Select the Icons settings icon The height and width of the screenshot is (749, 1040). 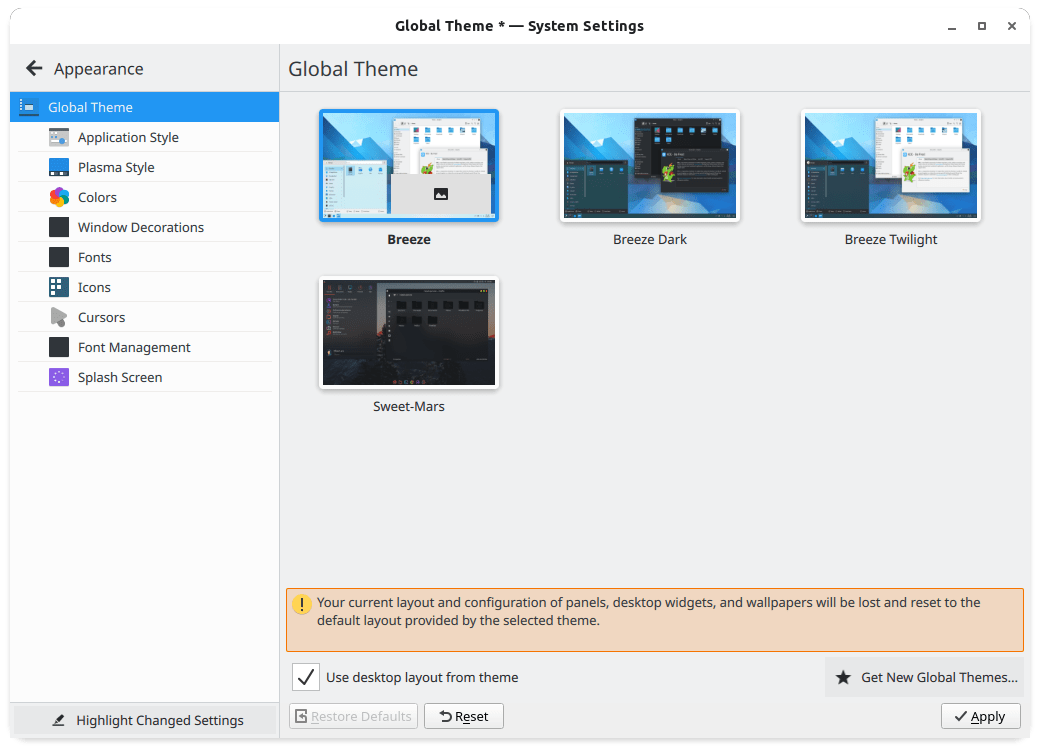(57, 287)
